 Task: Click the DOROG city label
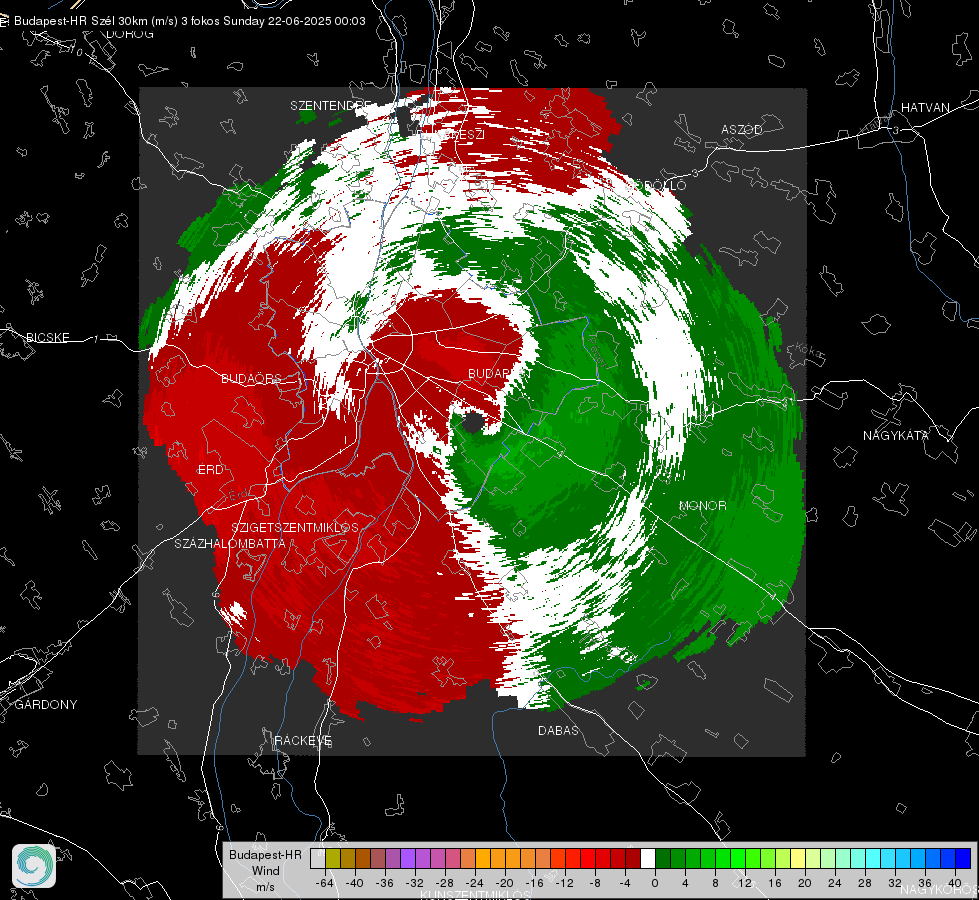[x=130, y=34]
